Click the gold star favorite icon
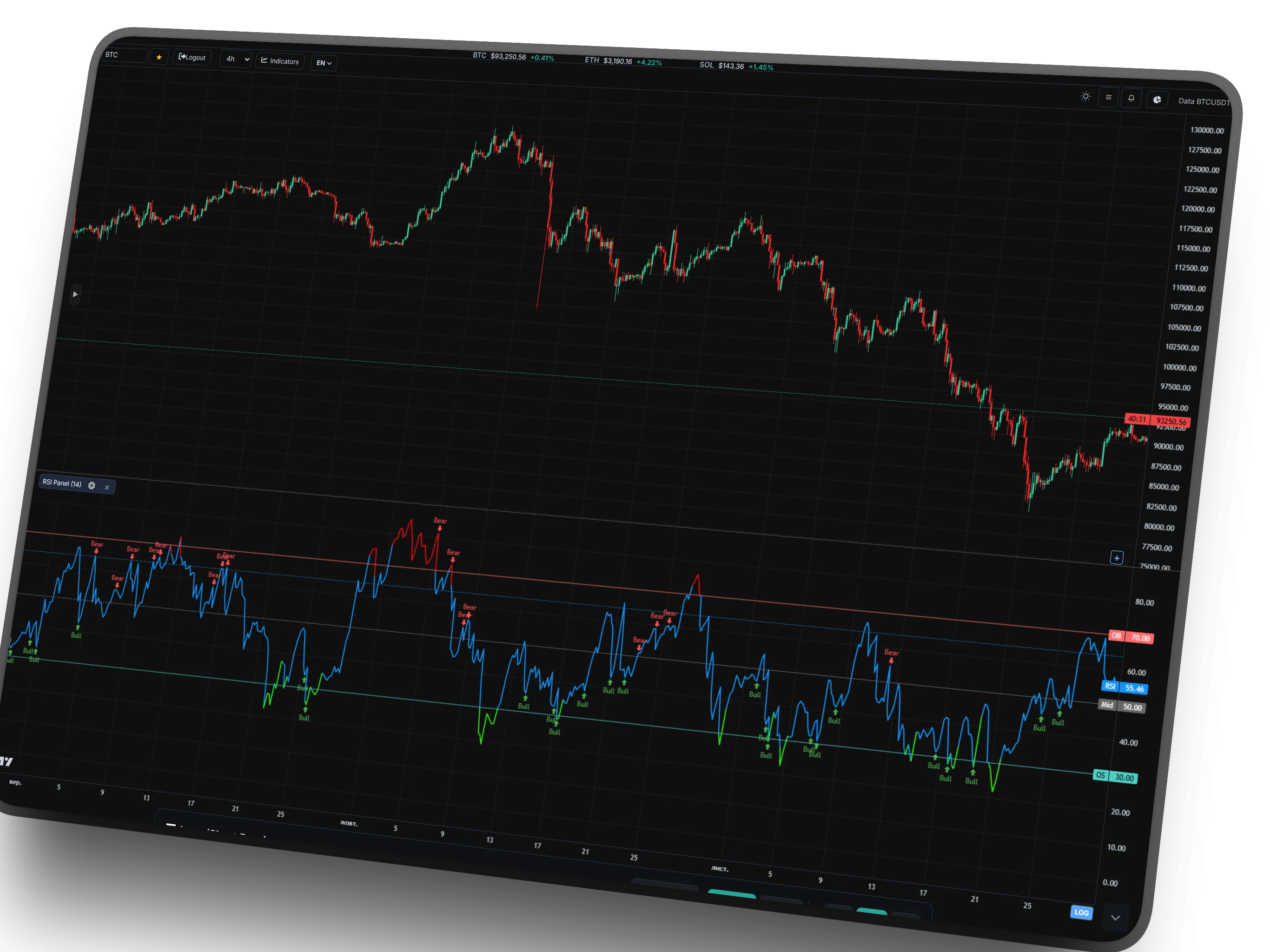Image resolution: width=1270 pixels, height=952 pixels. [159, 57]
